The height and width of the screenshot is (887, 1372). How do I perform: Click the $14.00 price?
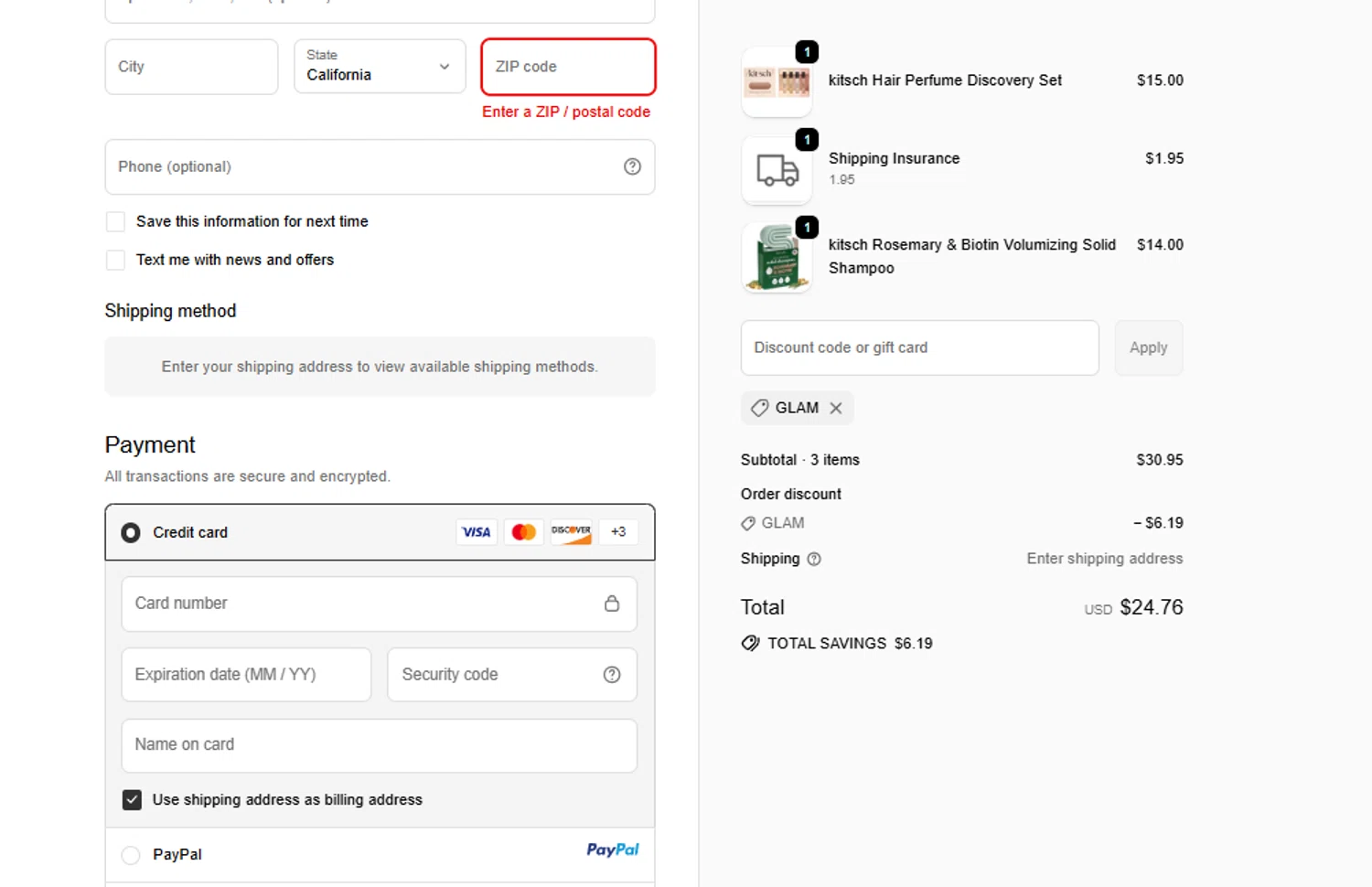click(x=1160, y=245)
